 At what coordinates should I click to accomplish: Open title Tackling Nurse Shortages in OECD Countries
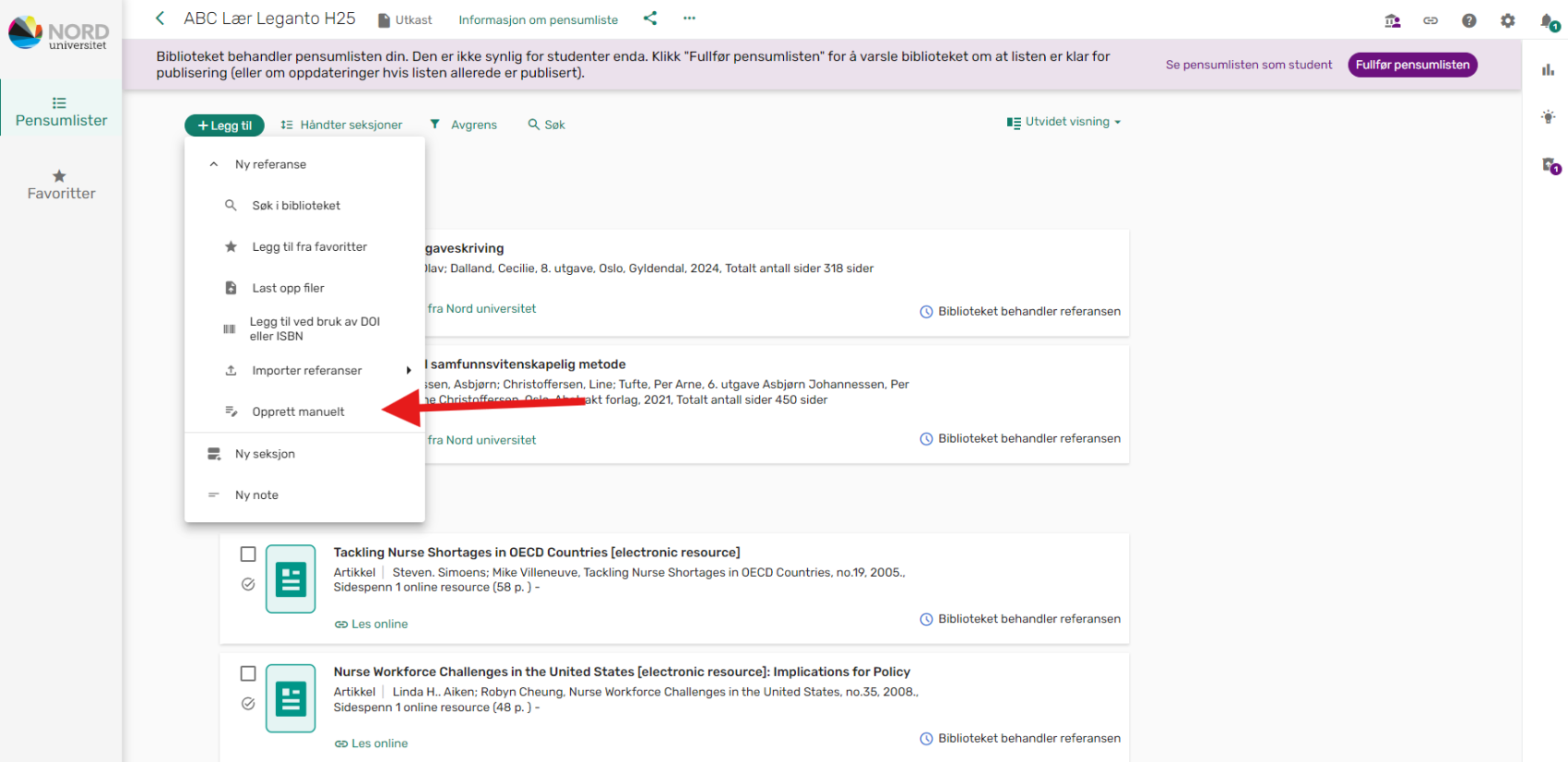[537, 553]
